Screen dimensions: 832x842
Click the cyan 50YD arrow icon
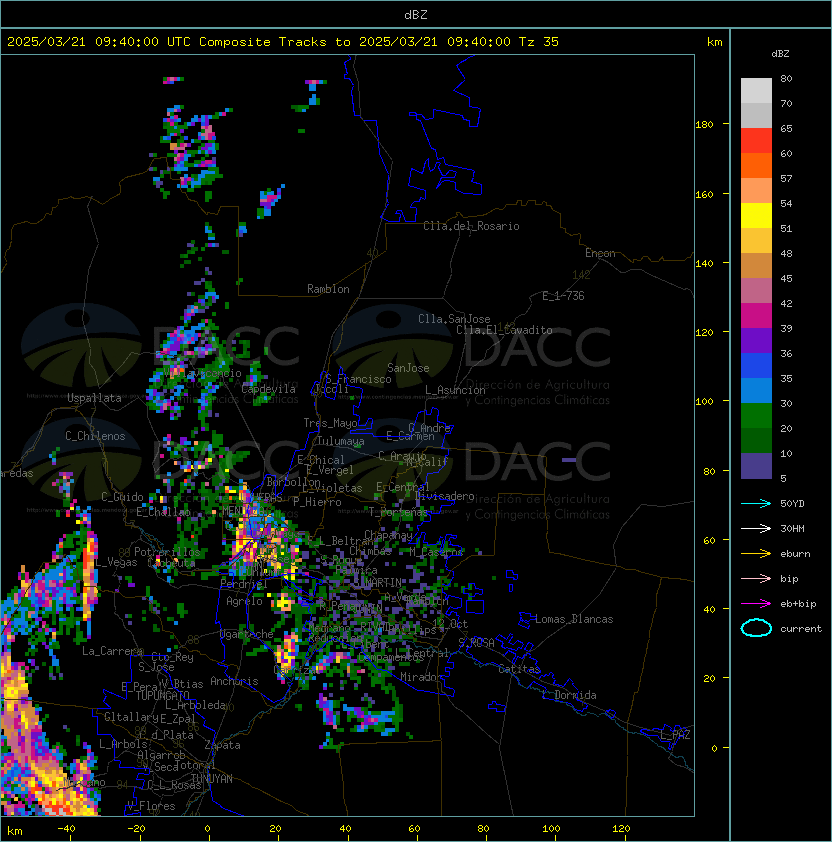pyautogui.click(x=756, y=503)
